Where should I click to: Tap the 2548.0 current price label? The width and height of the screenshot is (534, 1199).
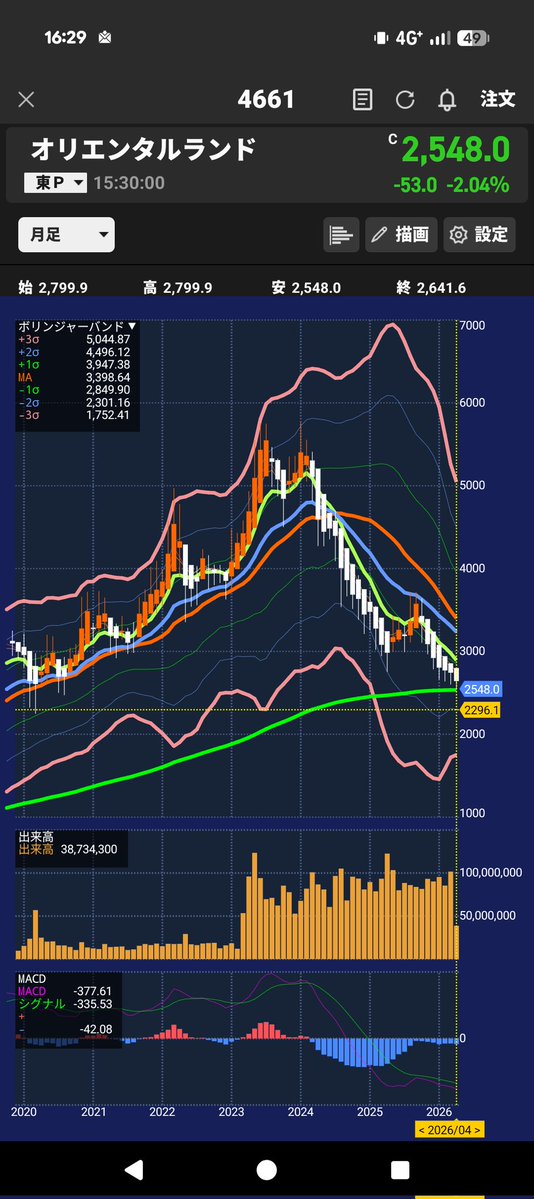pos(481,689)
